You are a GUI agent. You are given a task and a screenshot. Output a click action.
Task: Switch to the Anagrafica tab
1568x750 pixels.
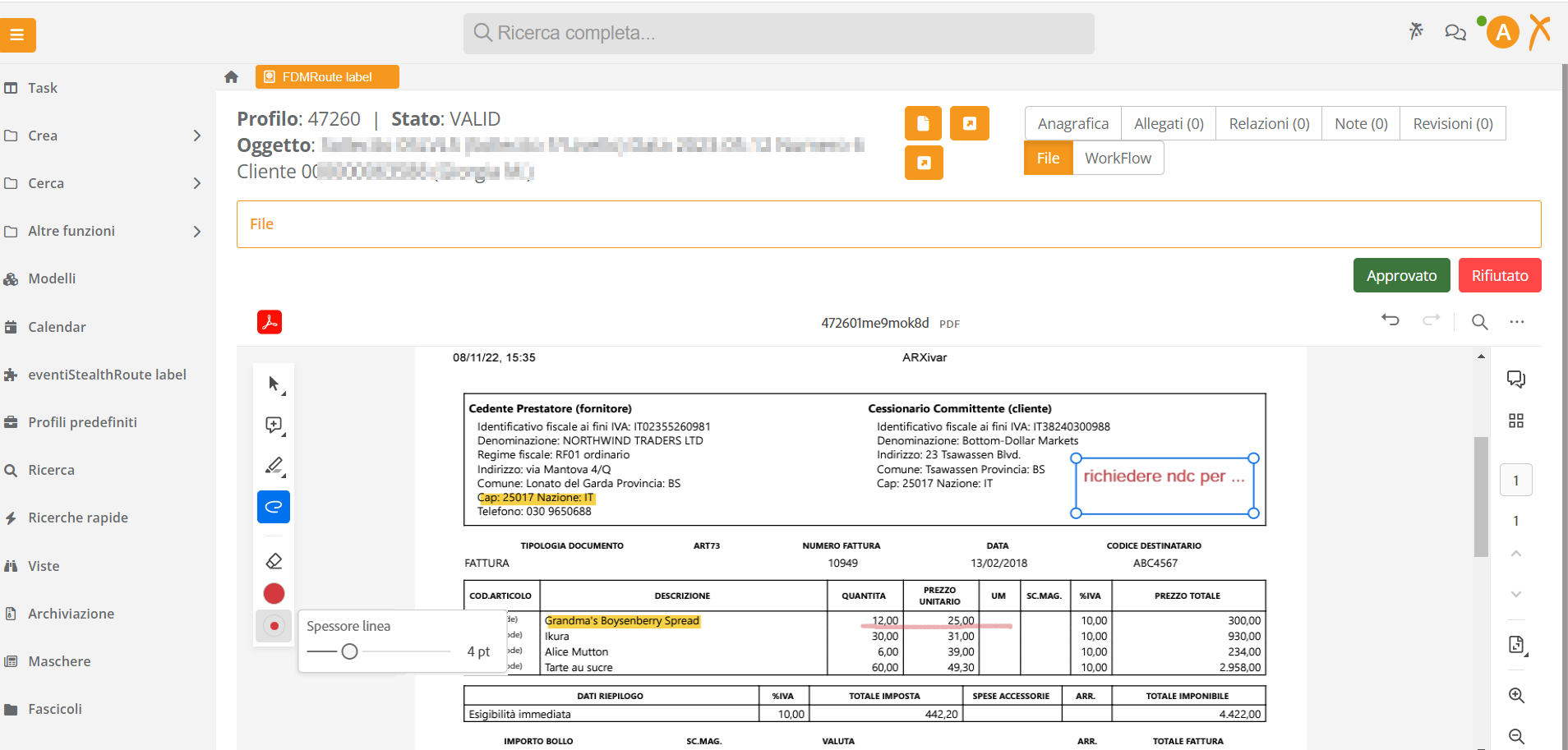[x=1072, y=123]
